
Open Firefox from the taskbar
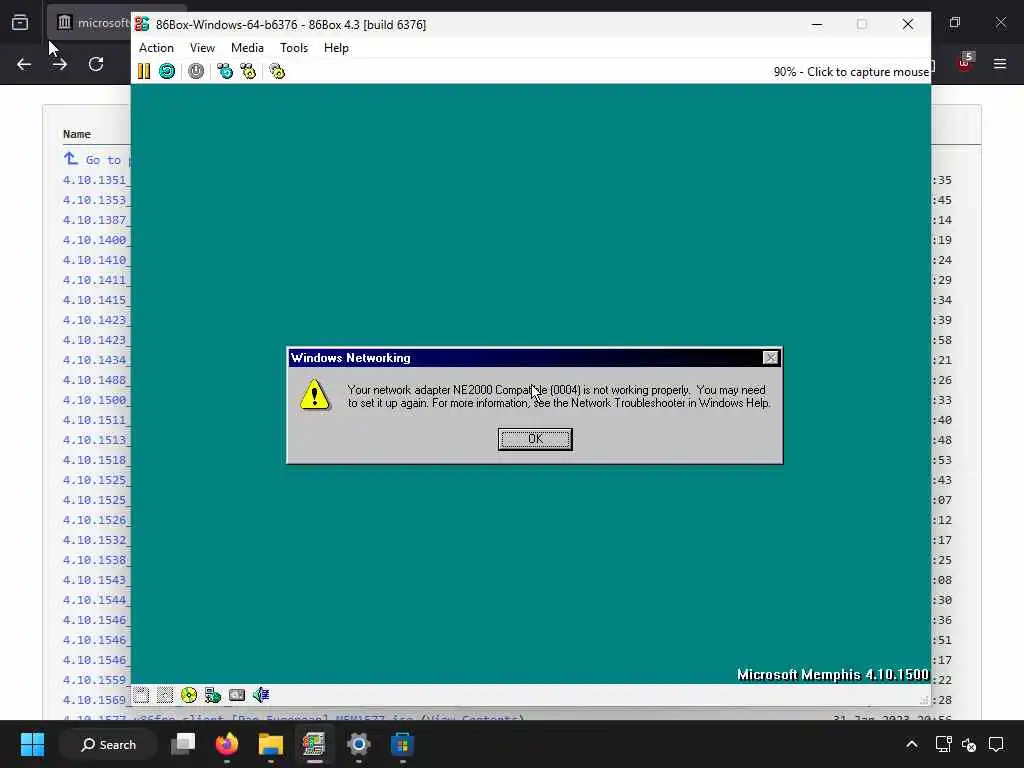click(227, 744)
